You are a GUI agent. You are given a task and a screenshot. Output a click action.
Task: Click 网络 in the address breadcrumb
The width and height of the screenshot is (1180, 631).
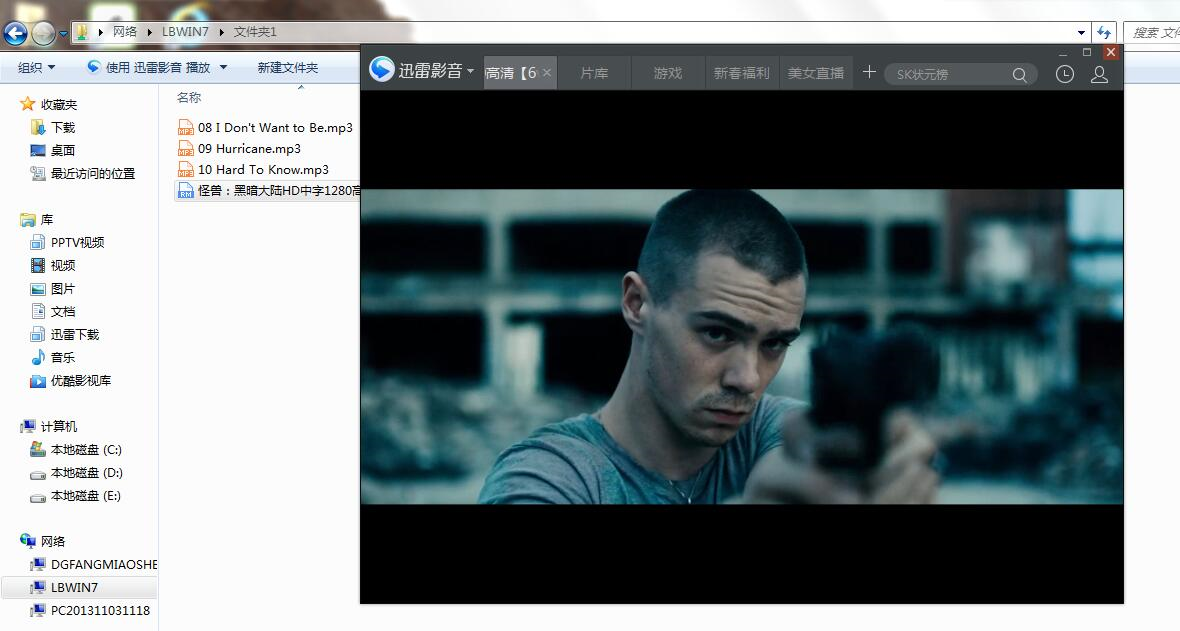(125, 32)
